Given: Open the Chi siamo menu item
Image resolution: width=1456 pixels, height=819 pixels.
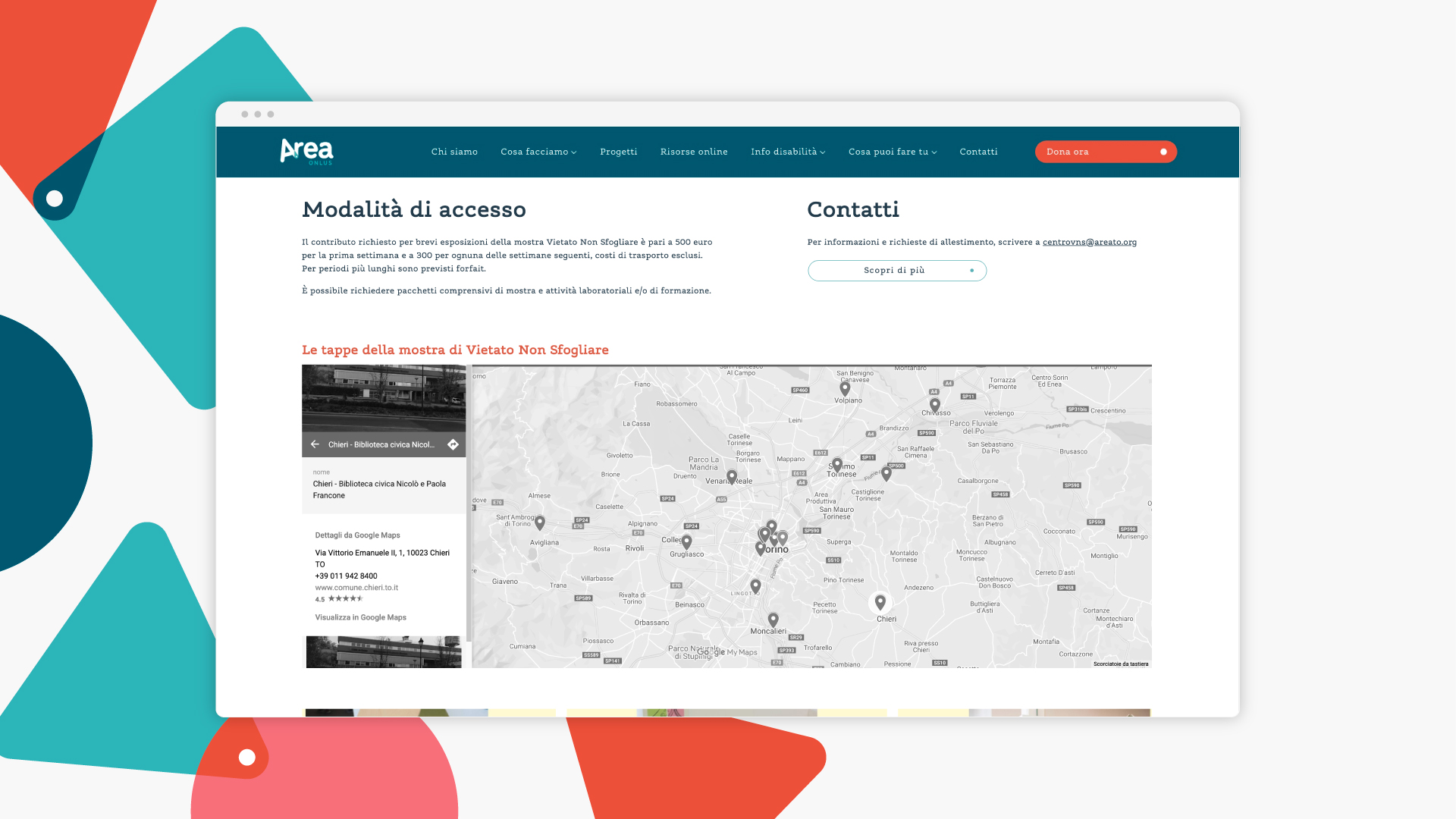Looking at the screenshot, I should (454, 152).
